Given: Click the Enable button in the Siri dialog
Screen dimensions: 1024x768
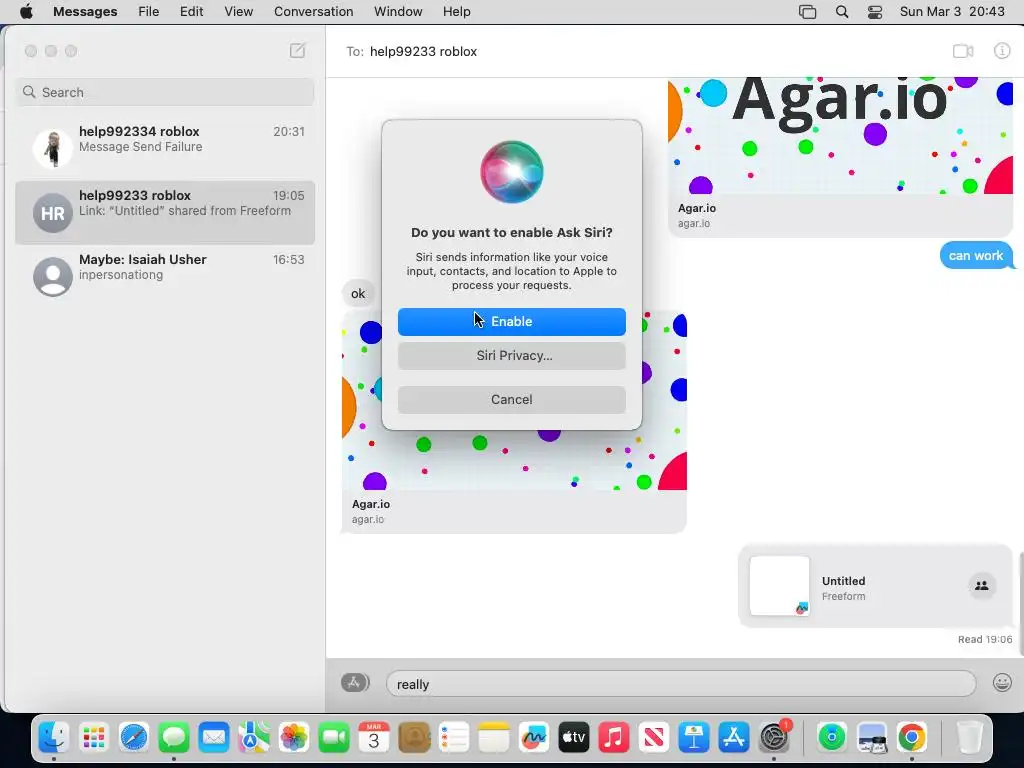Looking at the screenshot, I should pos(511,321).
